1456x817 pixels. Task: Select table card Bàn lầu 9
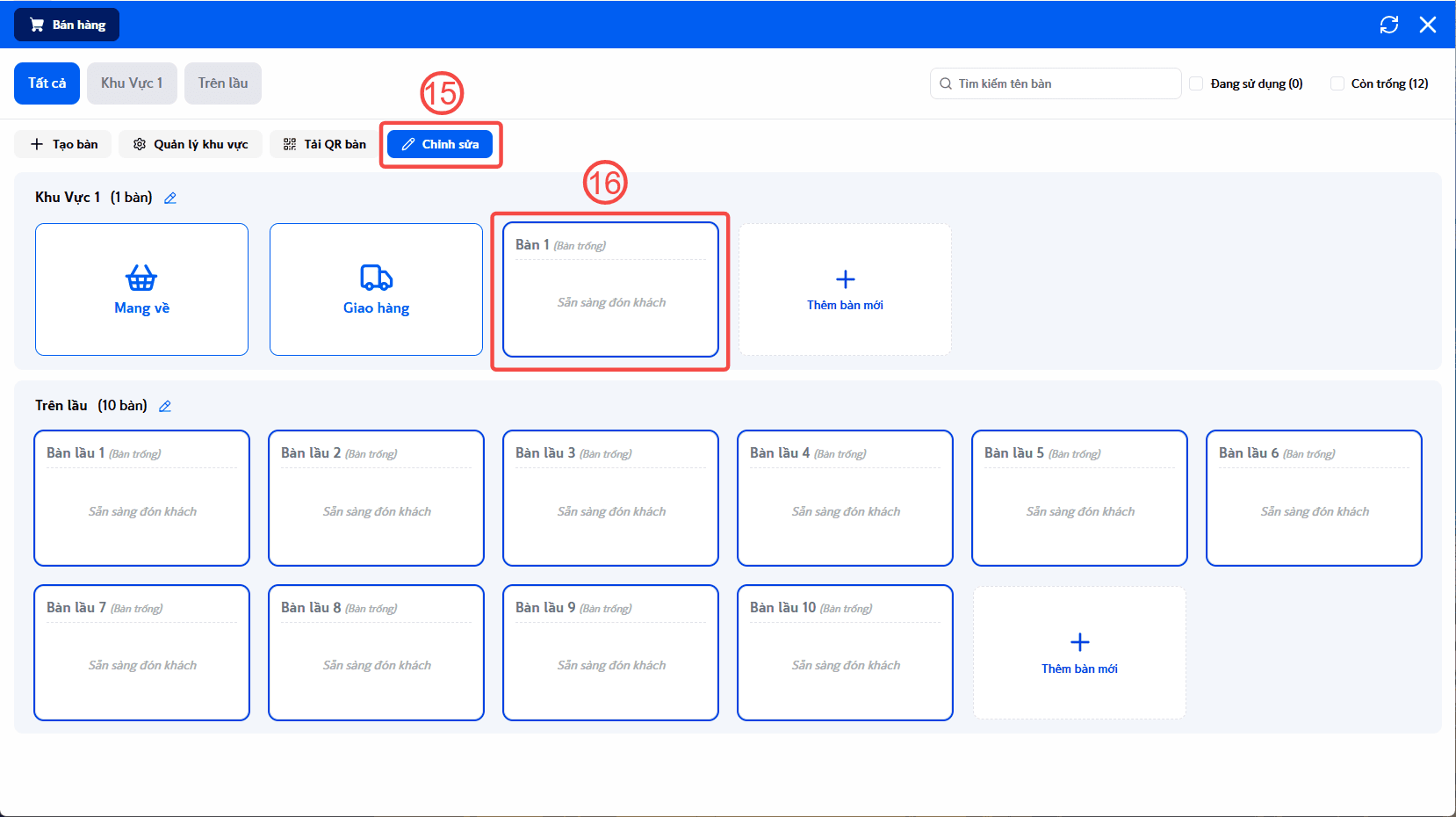tap(610, 653)
